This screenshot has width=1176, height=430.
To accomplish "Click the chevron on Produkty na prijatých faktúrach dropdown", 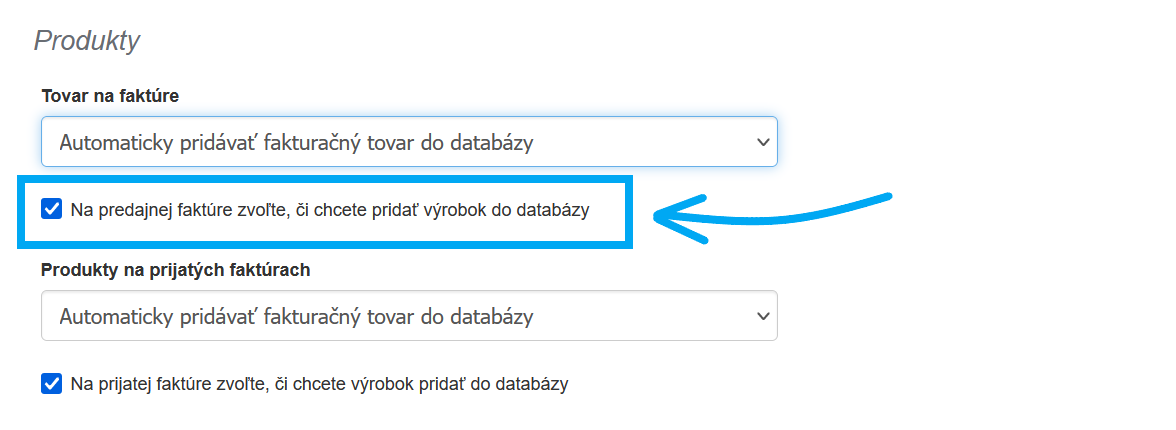I will (762, 316).
